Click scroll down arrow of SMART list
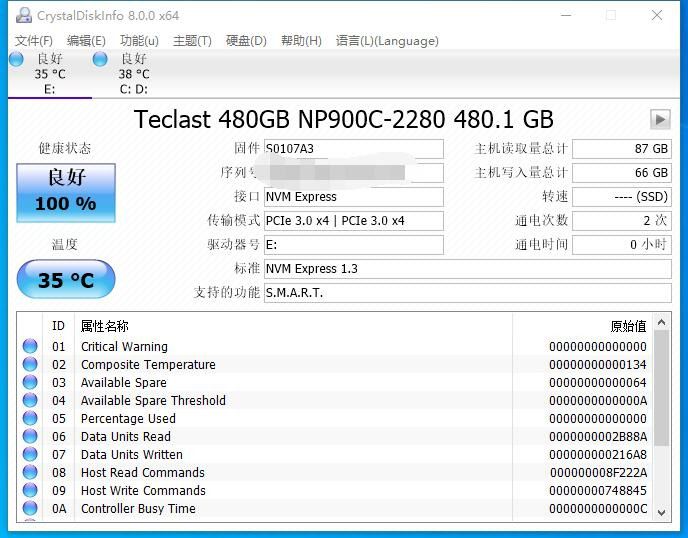Viewport: 688px width, 538px height. click(x=662, y=512)
